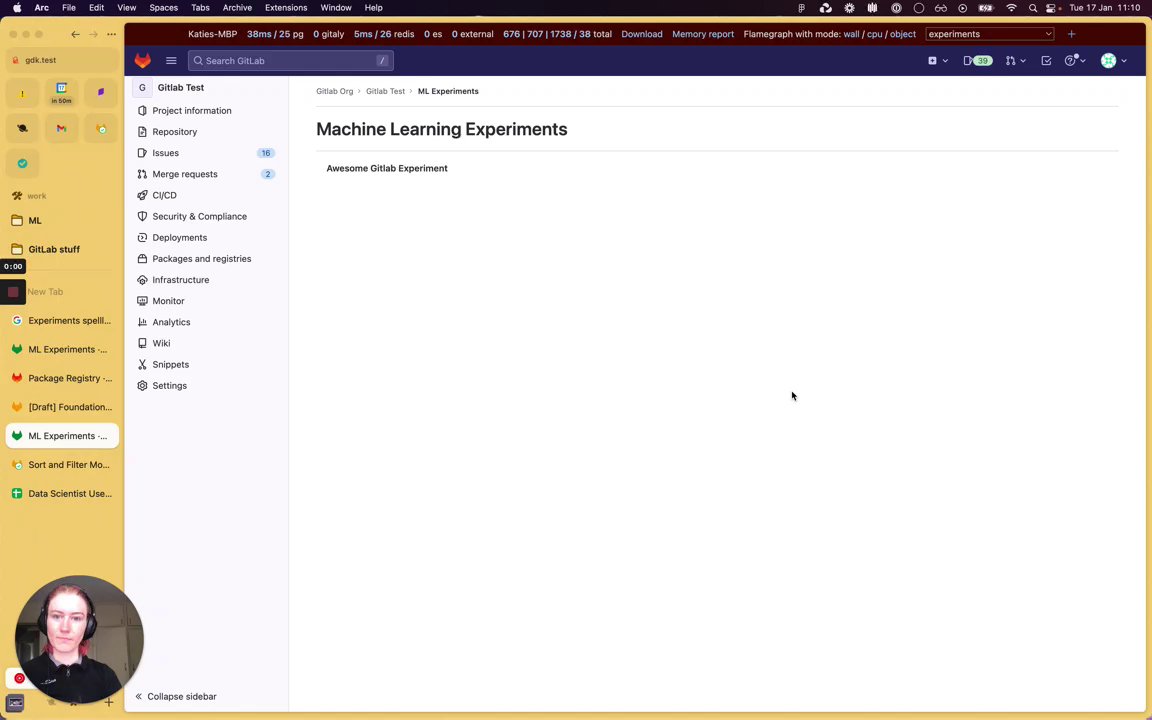Open the merge requests header dropdown
The width and height of the screenshot is (1152, 720).
pos(1015,61)
